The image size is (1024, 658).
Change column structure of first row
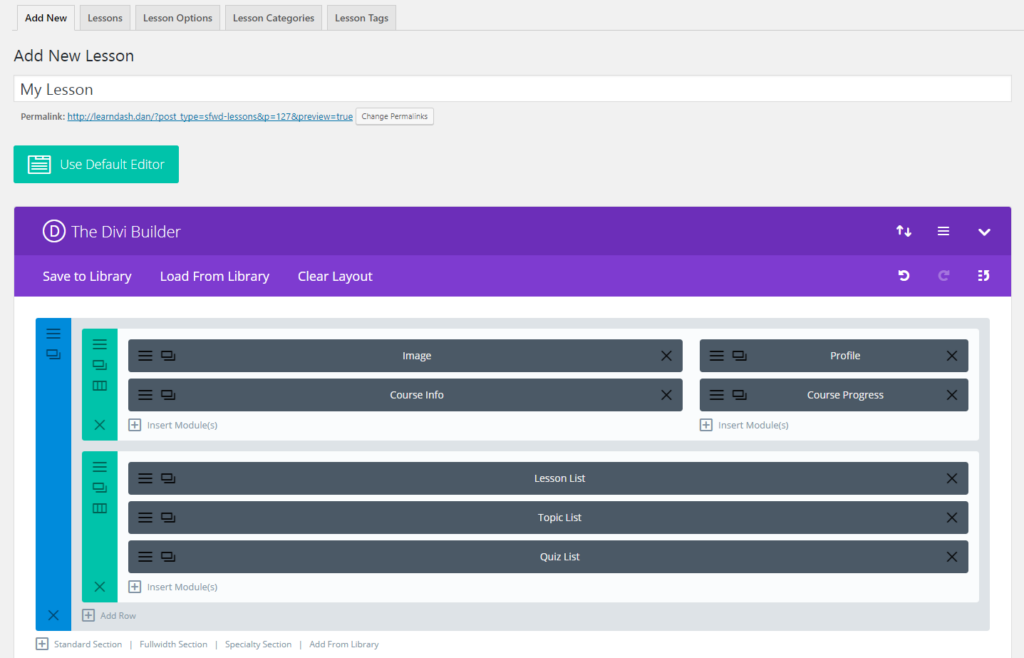point(99,386)
